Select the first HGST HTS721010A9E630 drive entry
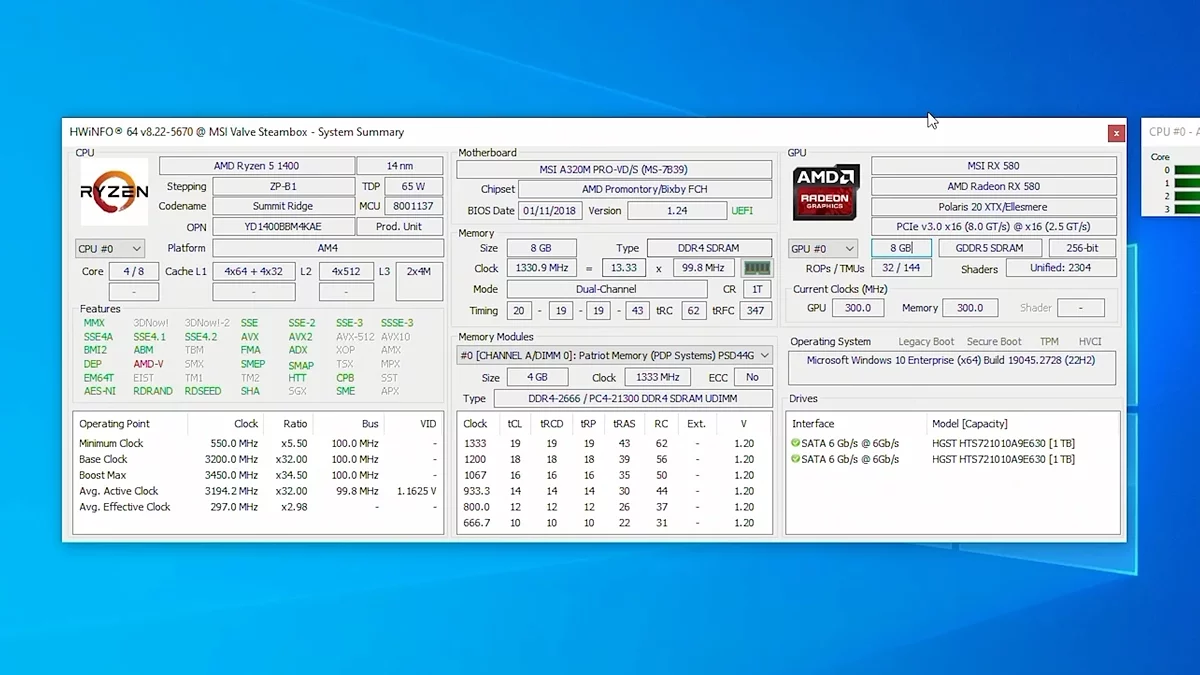 pyautogui.click(x=1003, y=443)
